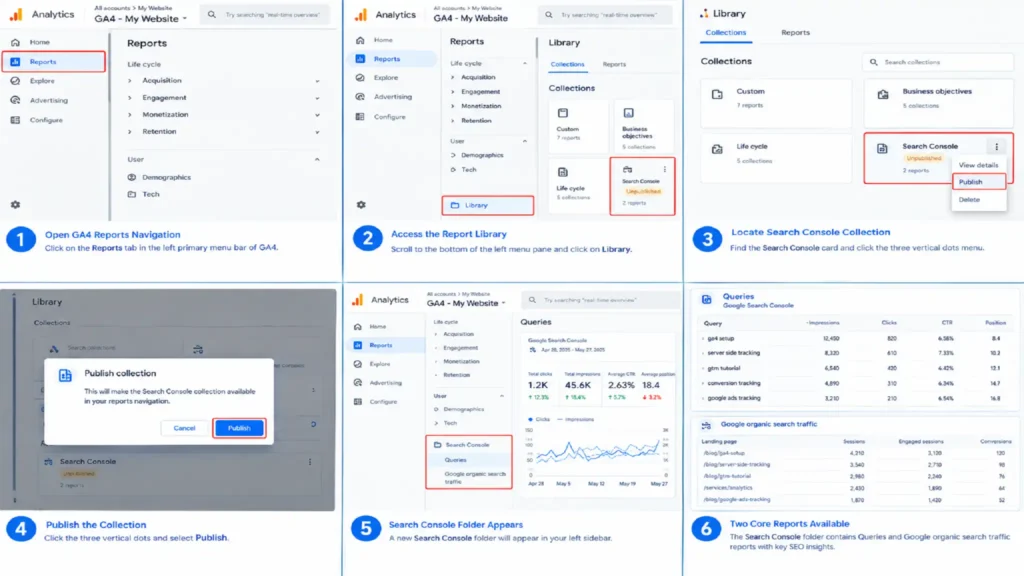1024x576 pixels.
Task: Switch to the Collections tab in step 2 Library
Action: tap(568, 64)
